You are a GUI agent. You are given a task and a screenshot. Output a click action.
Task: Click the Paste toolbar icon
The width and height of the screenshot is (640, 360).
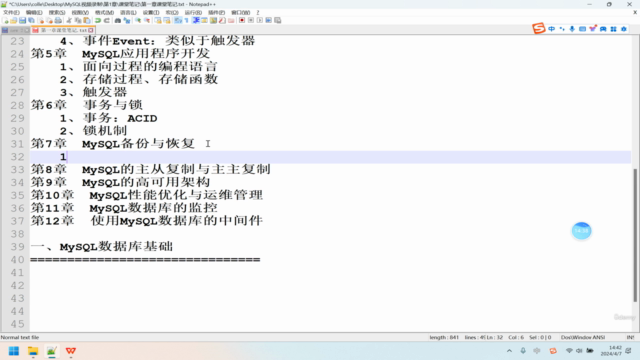[x=87, y=20]
